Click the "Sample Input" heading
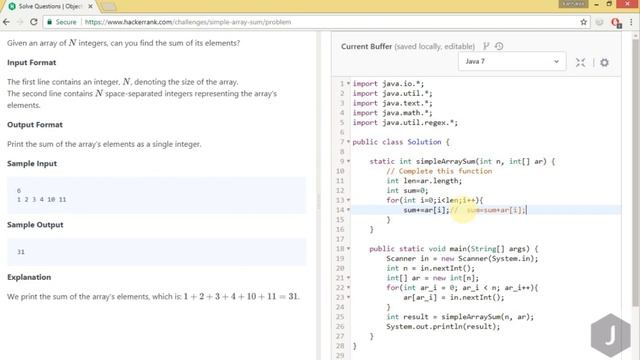 tap(32, 163)
